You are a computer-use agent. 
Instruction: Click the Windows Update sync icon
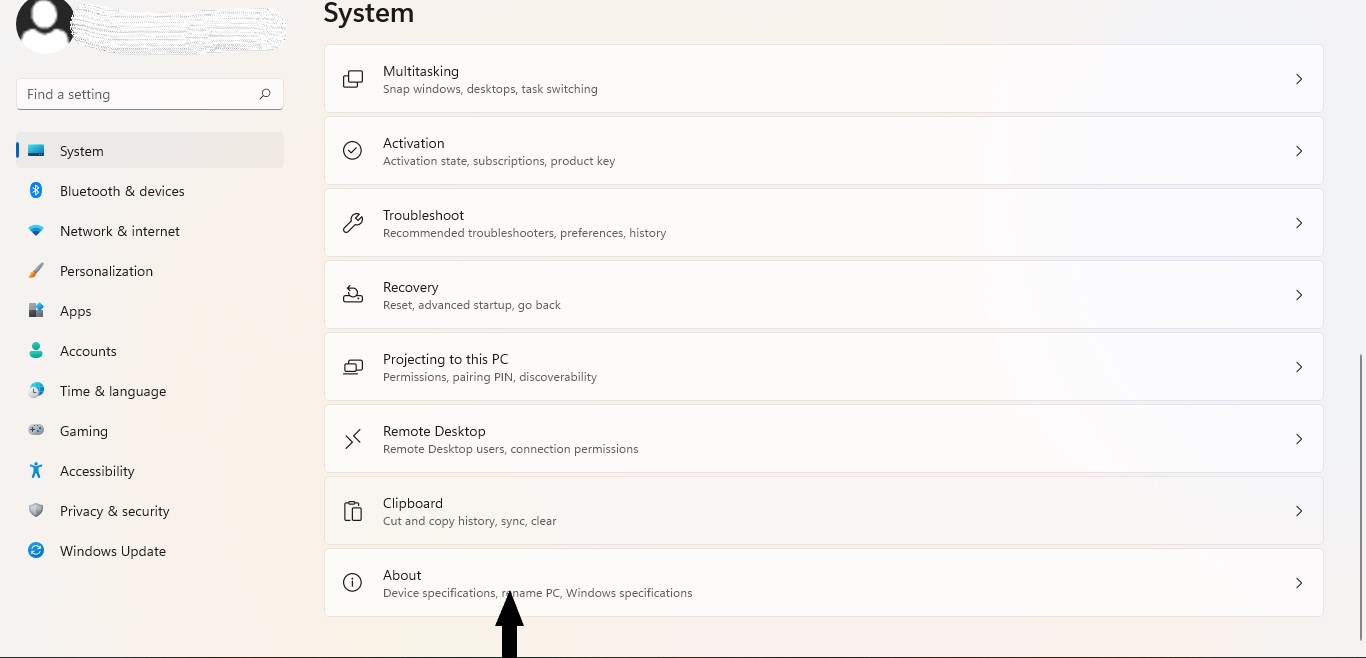coord(36,550)
